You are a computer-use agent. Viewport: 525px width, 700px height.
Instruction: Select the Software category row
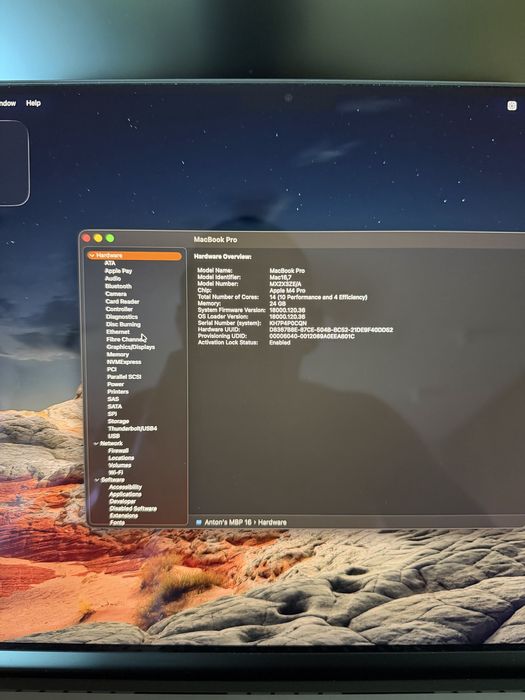click(x=112, y=480)
